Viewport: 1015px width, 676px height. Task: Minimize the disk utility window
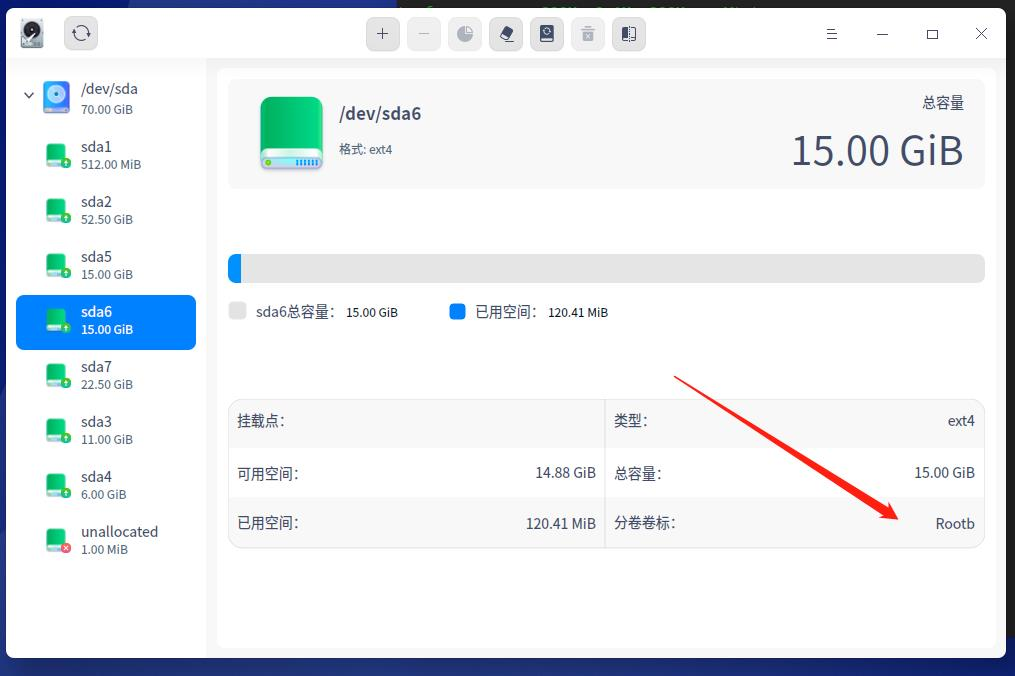(882, 34)
